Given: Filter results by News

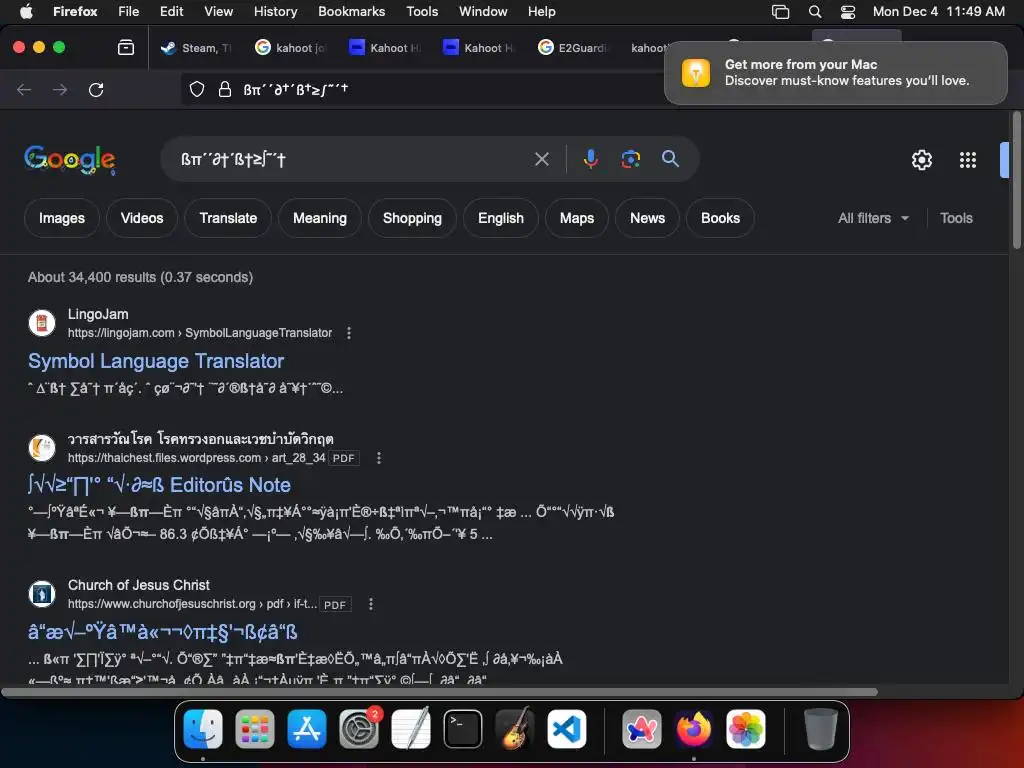Looking at the screenshot, I should coord(647,218).
